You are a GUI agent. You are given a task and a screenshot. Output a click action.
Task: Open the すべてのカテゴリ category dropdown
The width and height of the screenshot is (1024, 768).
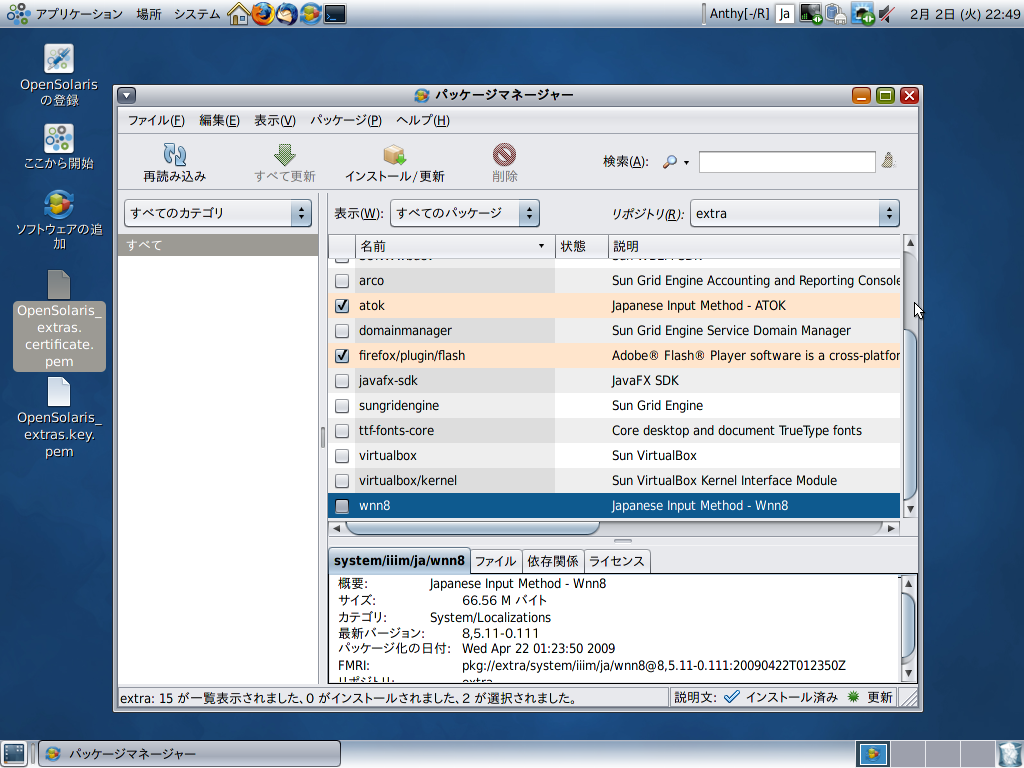pyautogui.click(x=217, y=213)
